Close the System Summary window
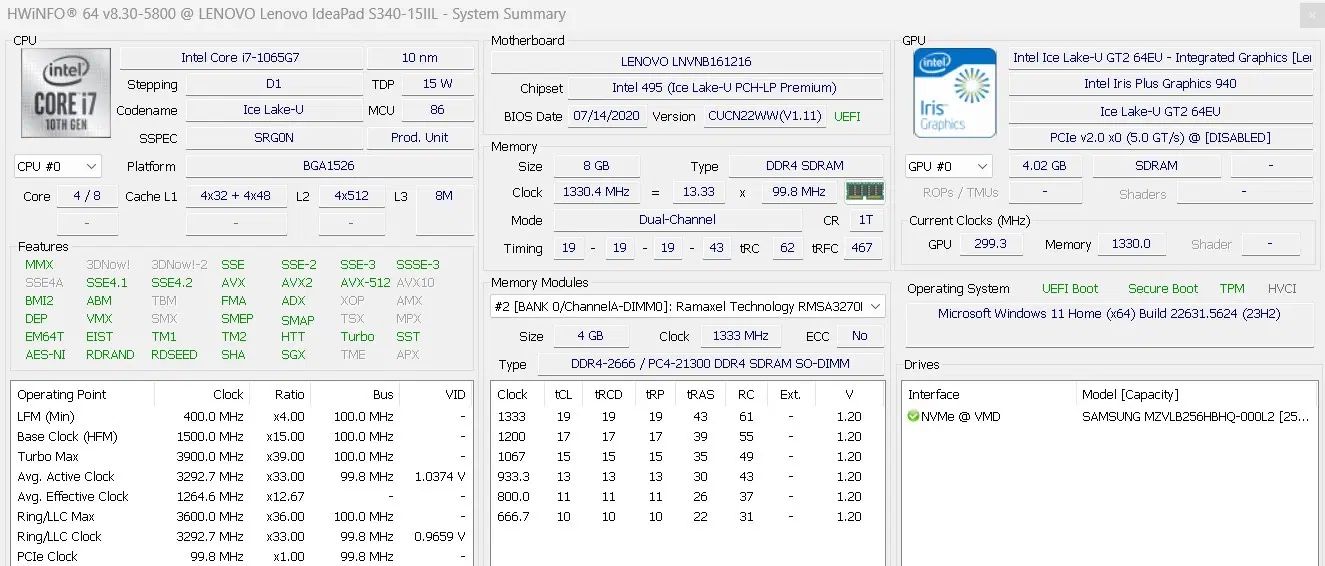Viewport: 1325px width, 566px height. [x=1311, y=15]
